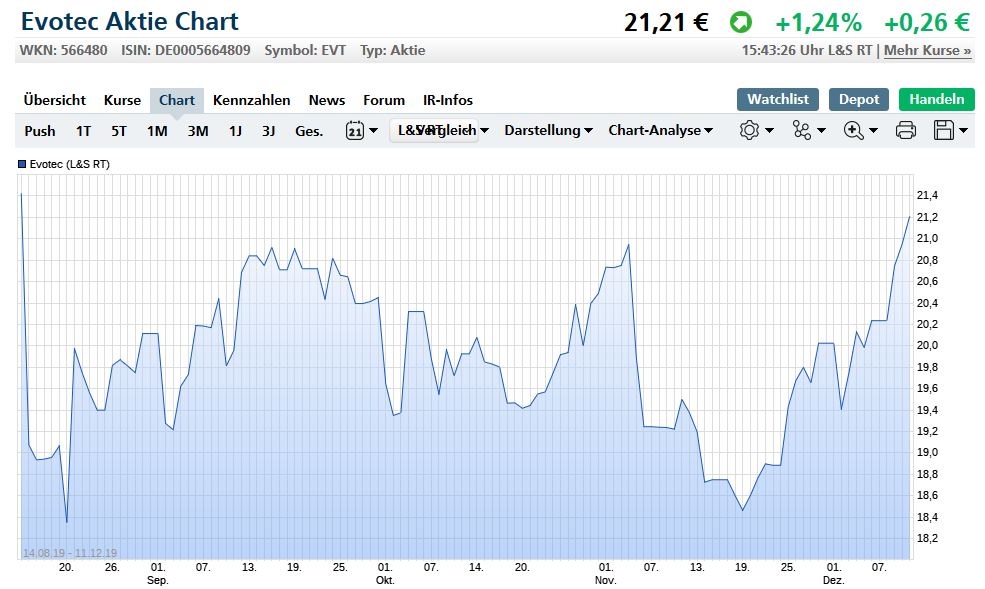Click the +1,24% change value
Image resolution: width=985 pixels, height=589 pixels.
[819, 23]
